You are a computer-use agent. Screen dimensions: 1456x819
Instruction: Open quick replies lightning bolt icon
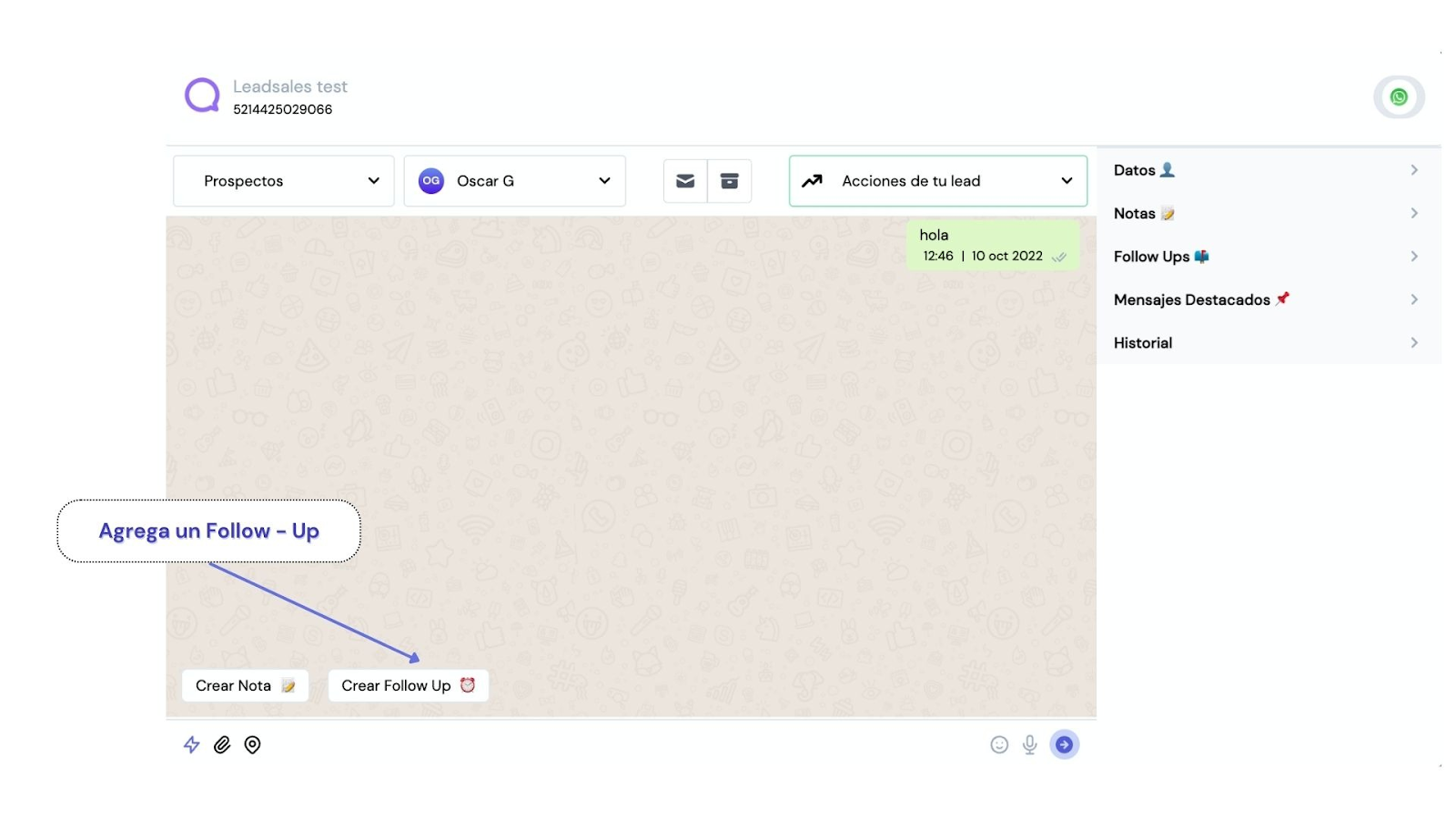click(x=191, y=744)
